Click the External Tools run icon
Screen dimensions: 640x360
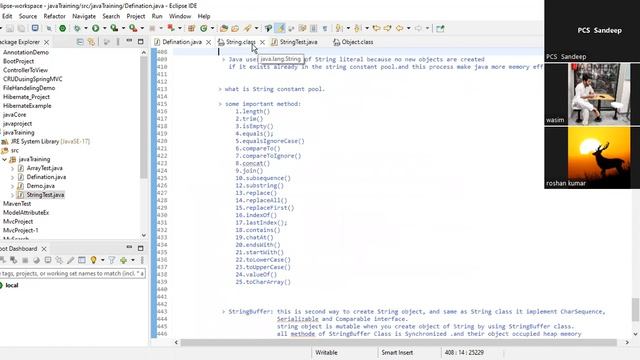[x=133, y=28]
